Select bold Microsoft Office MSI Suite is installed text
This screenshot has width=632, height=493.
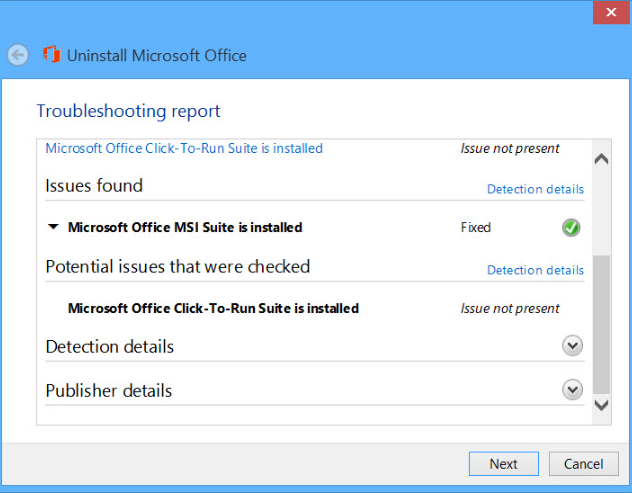point(185,227)
